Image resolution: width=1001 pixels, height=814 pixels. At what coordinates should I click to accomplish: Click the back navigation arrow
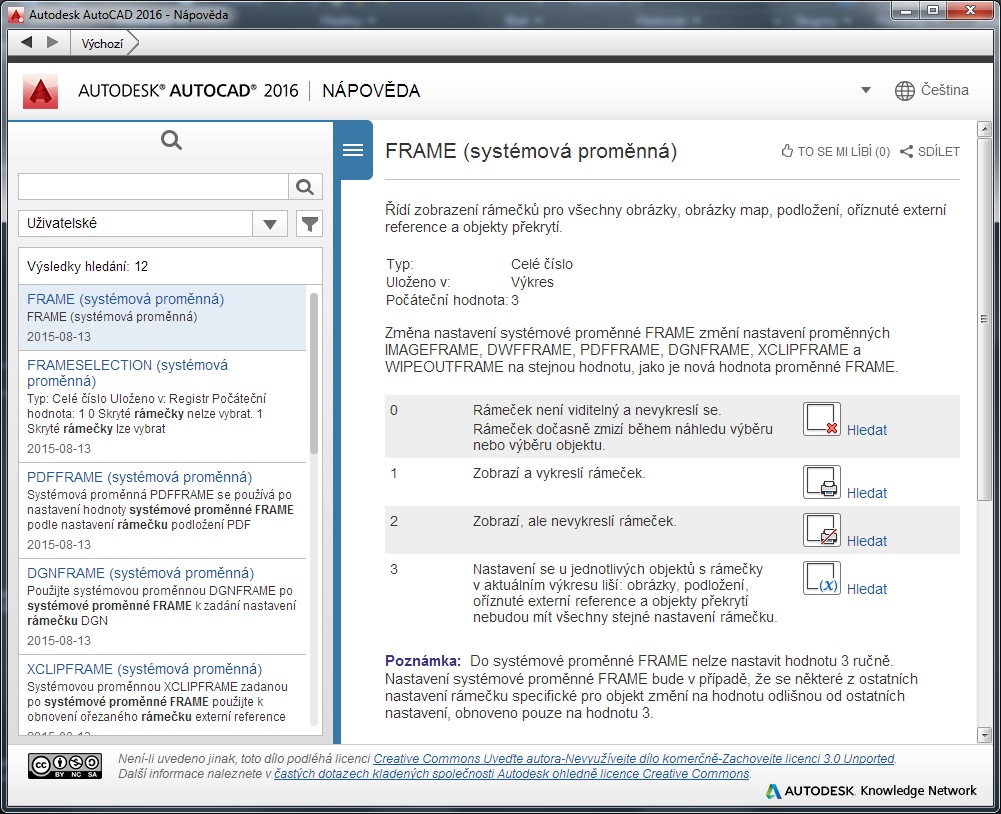26,42
